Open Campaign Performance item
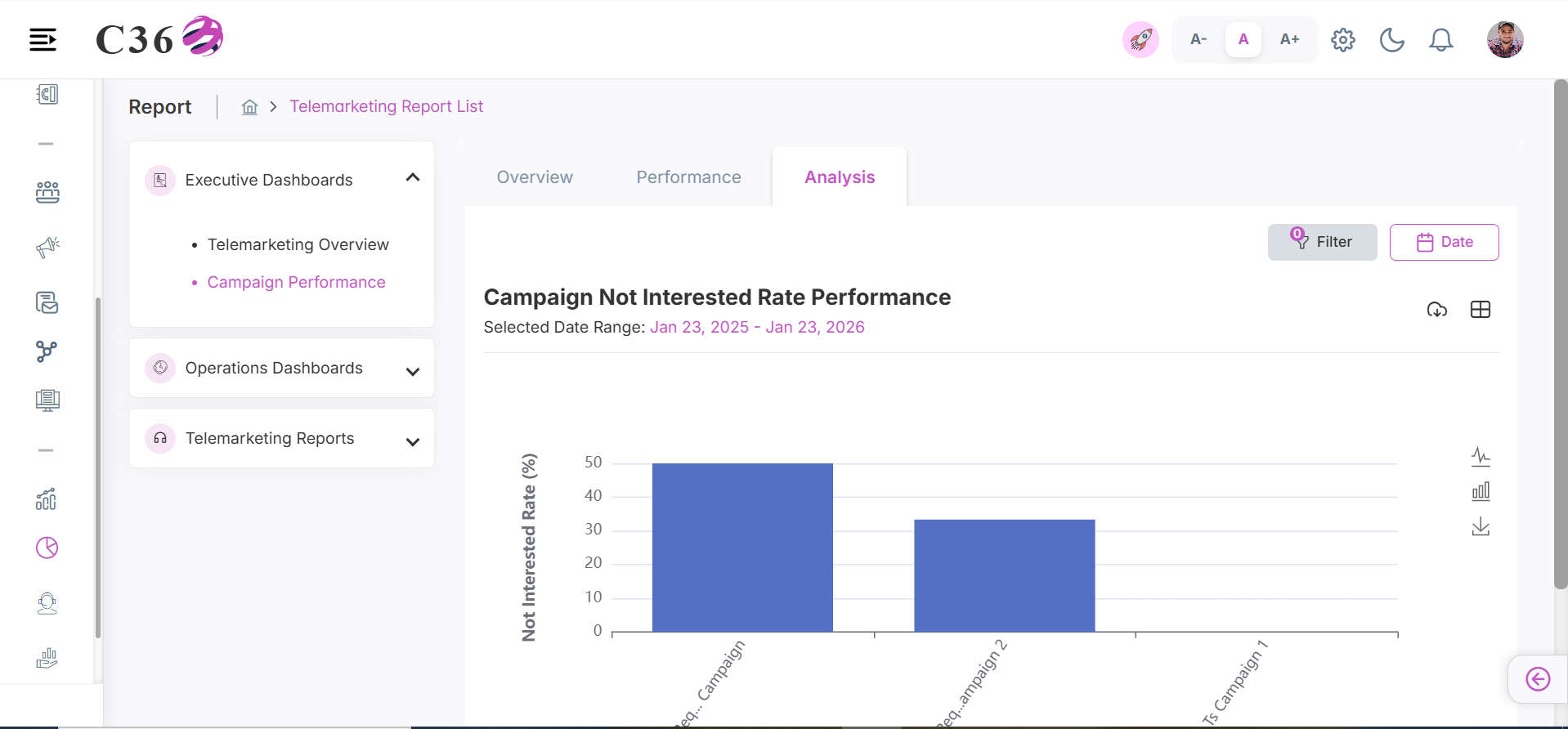1568x729 pixels. pos(296,282)
